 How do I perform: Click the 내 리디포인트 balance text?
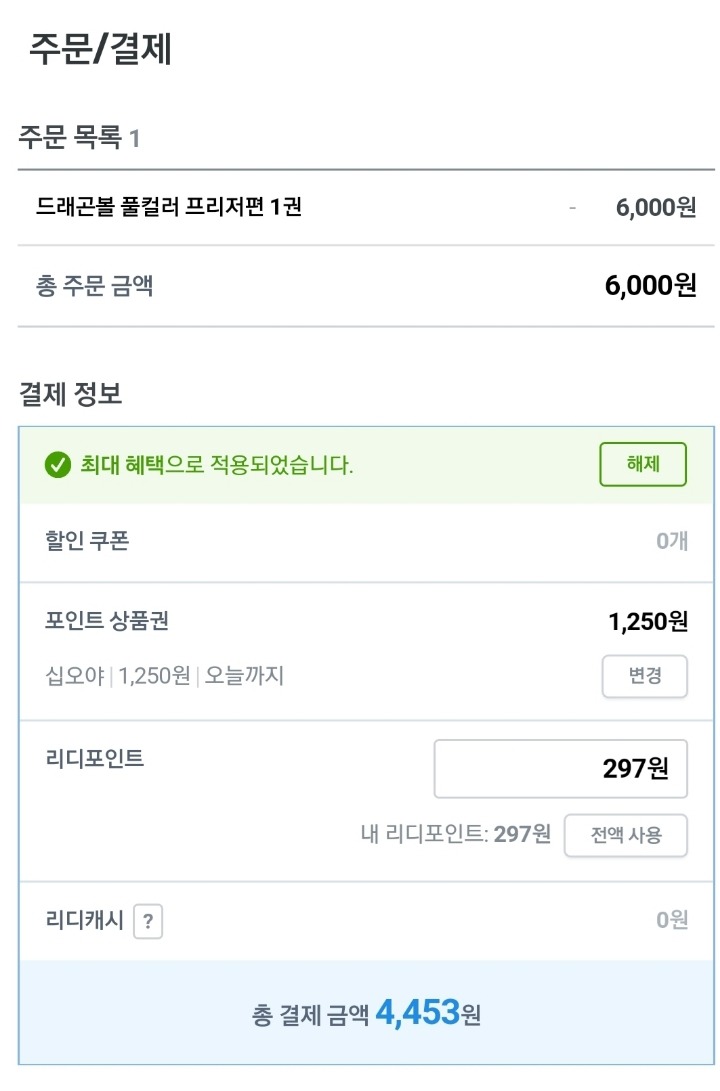tap(455, 834)
